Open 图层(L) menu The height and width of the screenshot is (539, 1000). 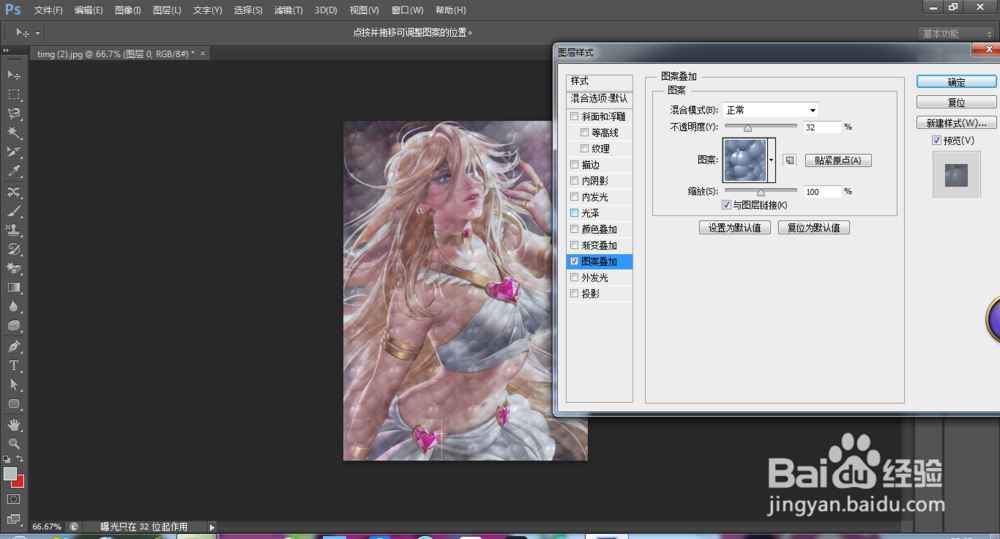point(167,10)
